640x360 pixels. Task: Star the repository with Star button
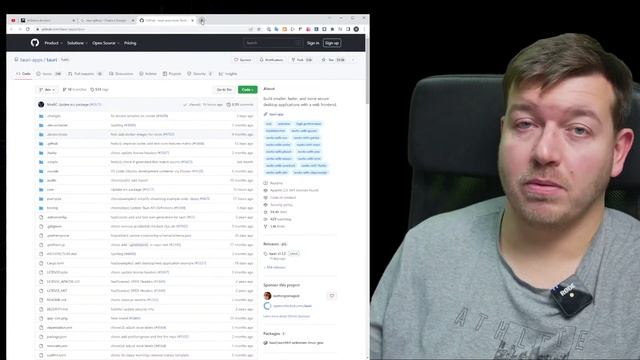click(x=333, y=60)
